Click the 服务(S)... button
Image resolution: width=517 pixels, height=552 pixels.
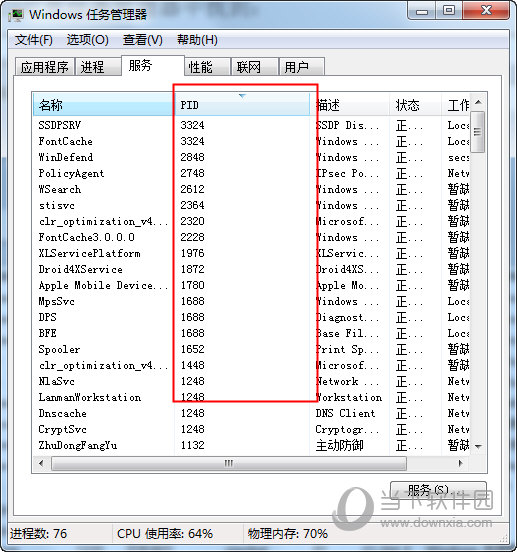439,490
